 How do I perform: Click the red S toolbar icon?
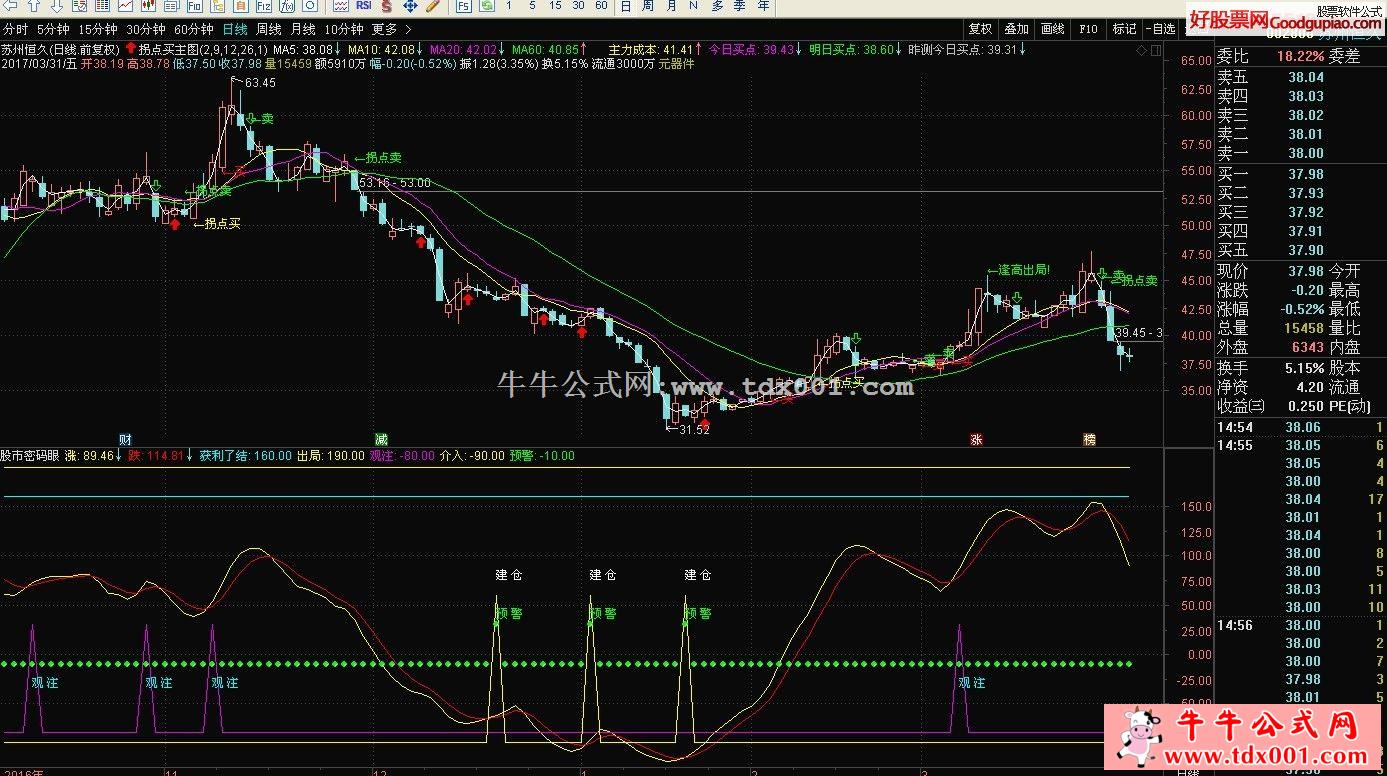coord(386,6)
